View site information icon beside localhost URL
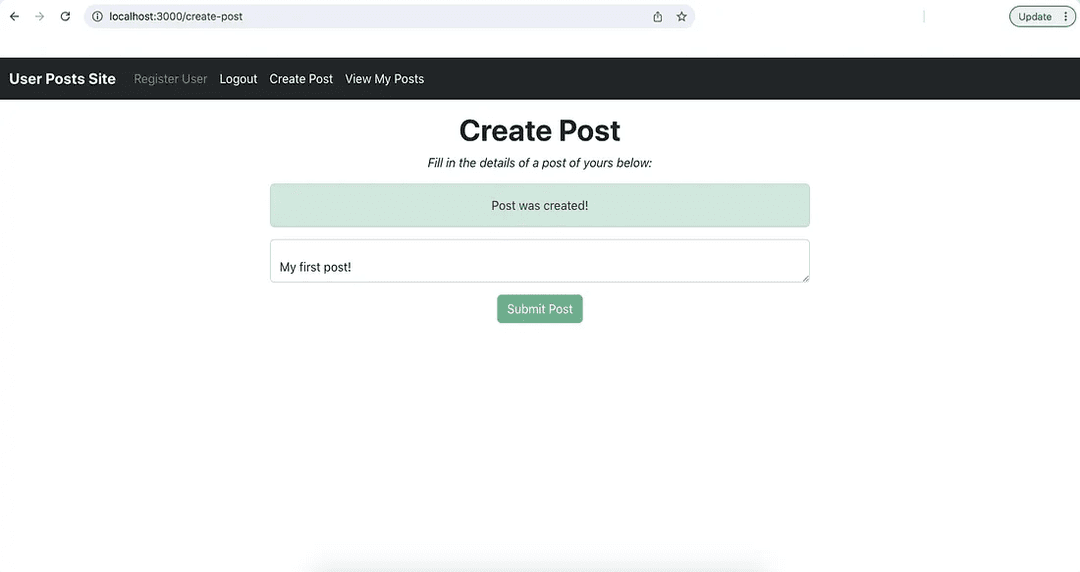 pyautogui.click(x=97, y=17)
